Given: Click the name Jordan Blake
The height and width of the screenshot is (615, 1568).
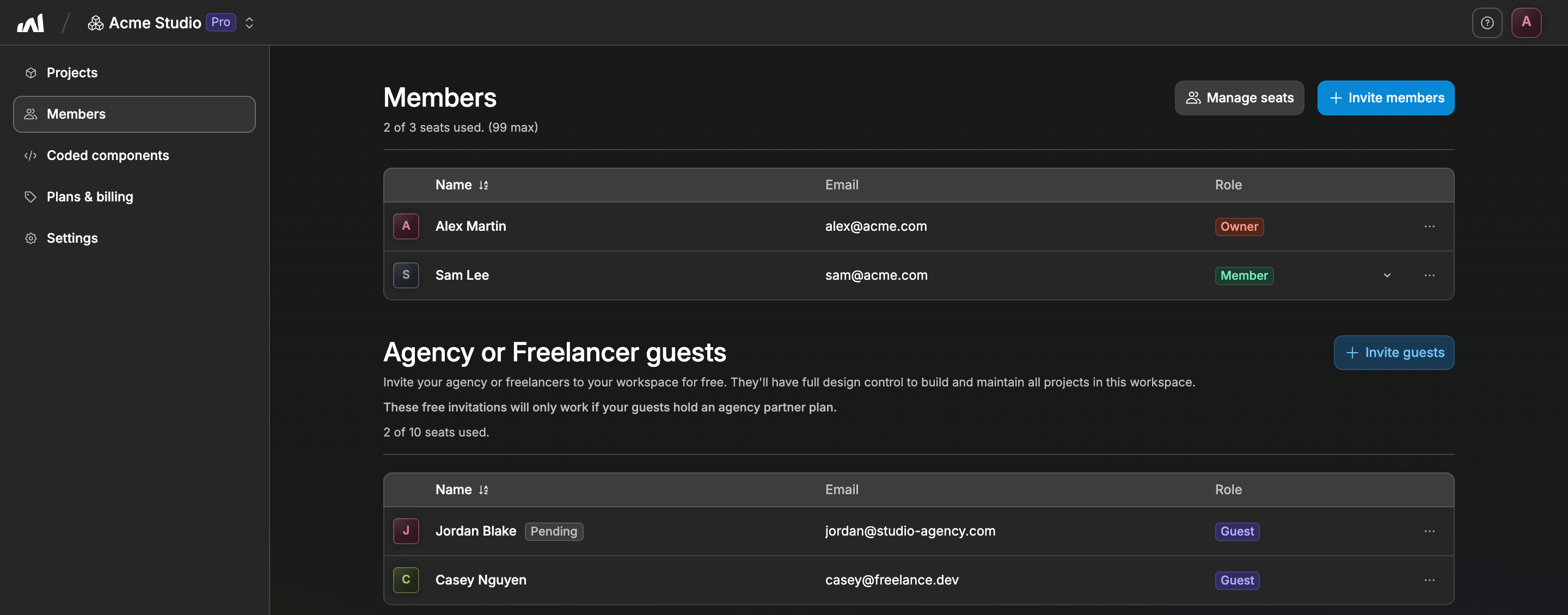Looking at the screenshot, I should (x=475, y=531).
